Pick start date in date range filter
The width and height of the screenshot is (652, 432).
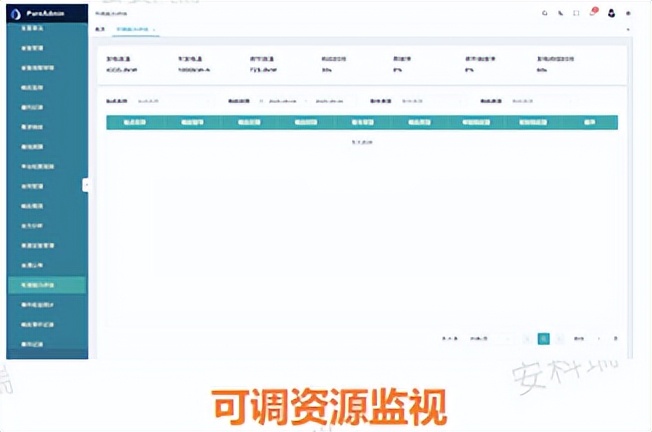tap(283, 101)
